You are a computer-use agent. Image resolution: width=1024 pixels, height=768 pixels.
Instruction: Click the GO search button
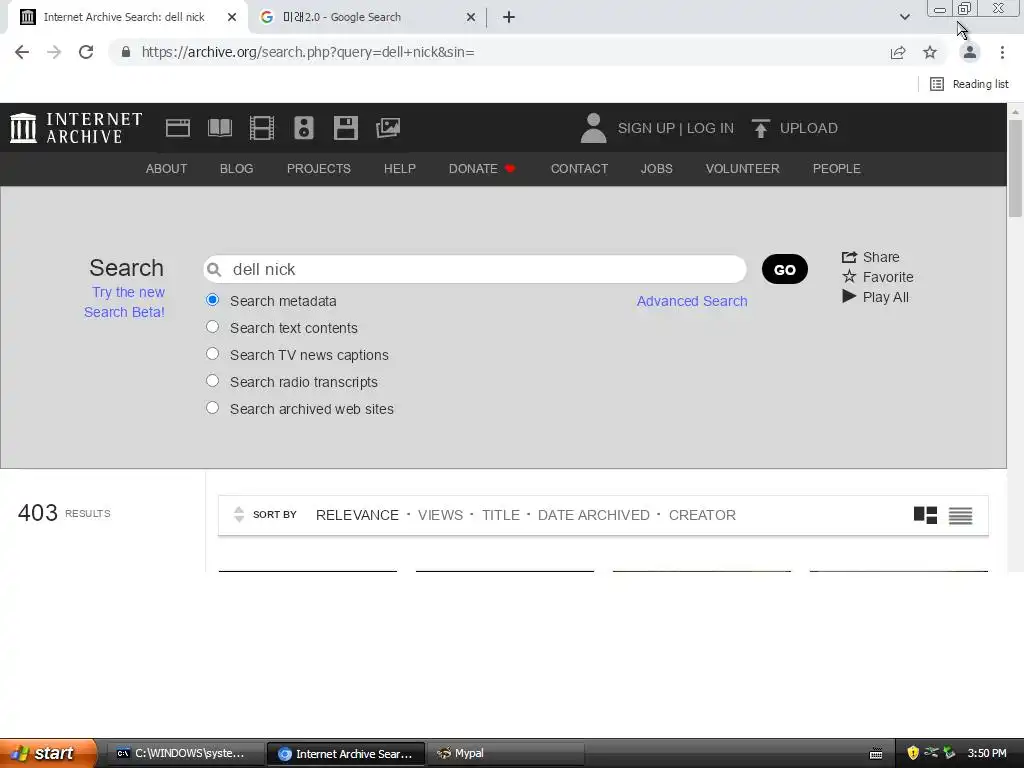[x=785, y=269]
